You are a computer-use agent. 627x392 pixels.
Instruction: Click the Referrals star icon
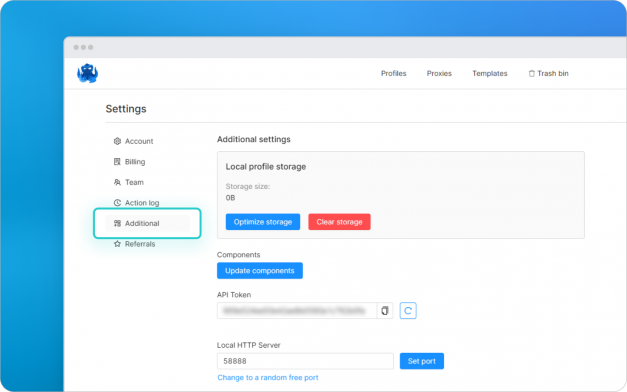(117, 244)
